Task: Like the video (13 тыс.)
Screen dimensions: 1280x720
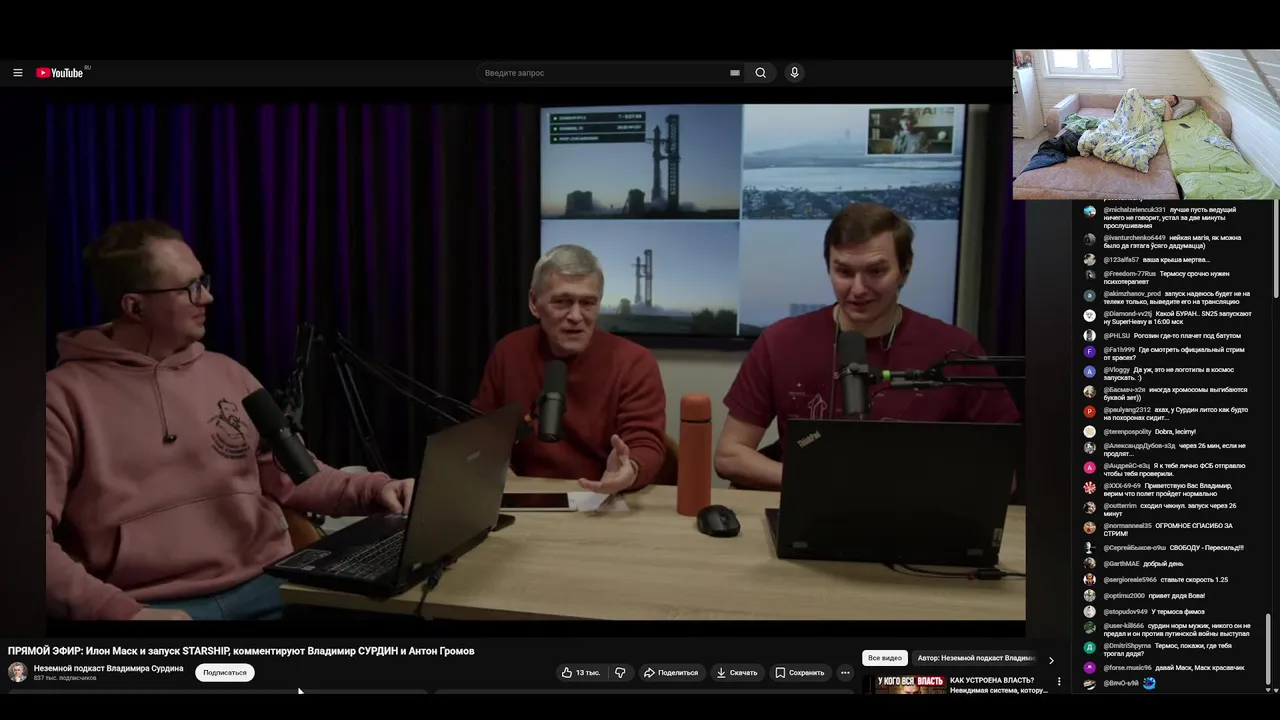Action: [581, 673]
